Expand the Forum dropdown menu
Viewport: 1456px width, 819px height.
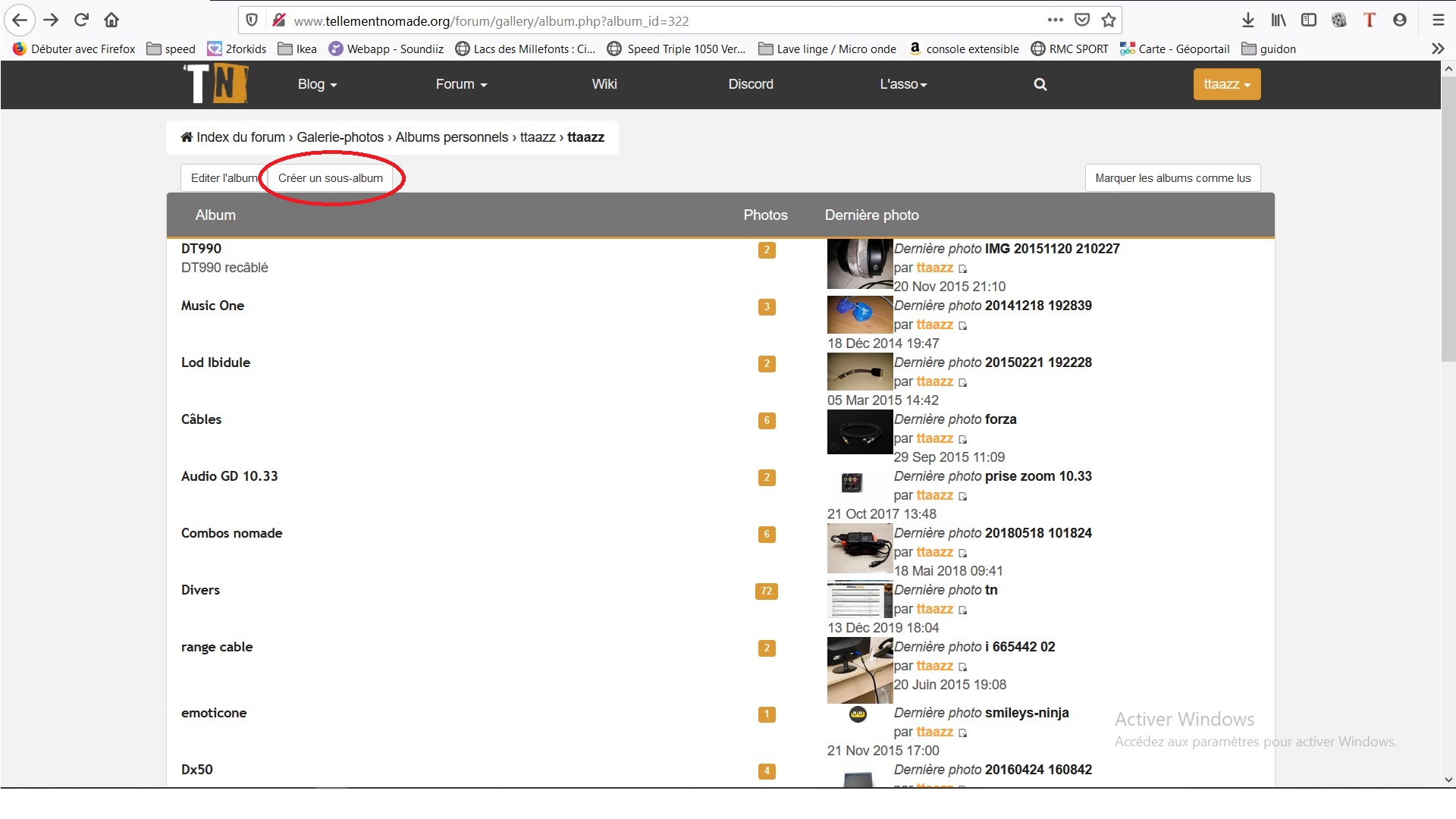pos(461,84)
